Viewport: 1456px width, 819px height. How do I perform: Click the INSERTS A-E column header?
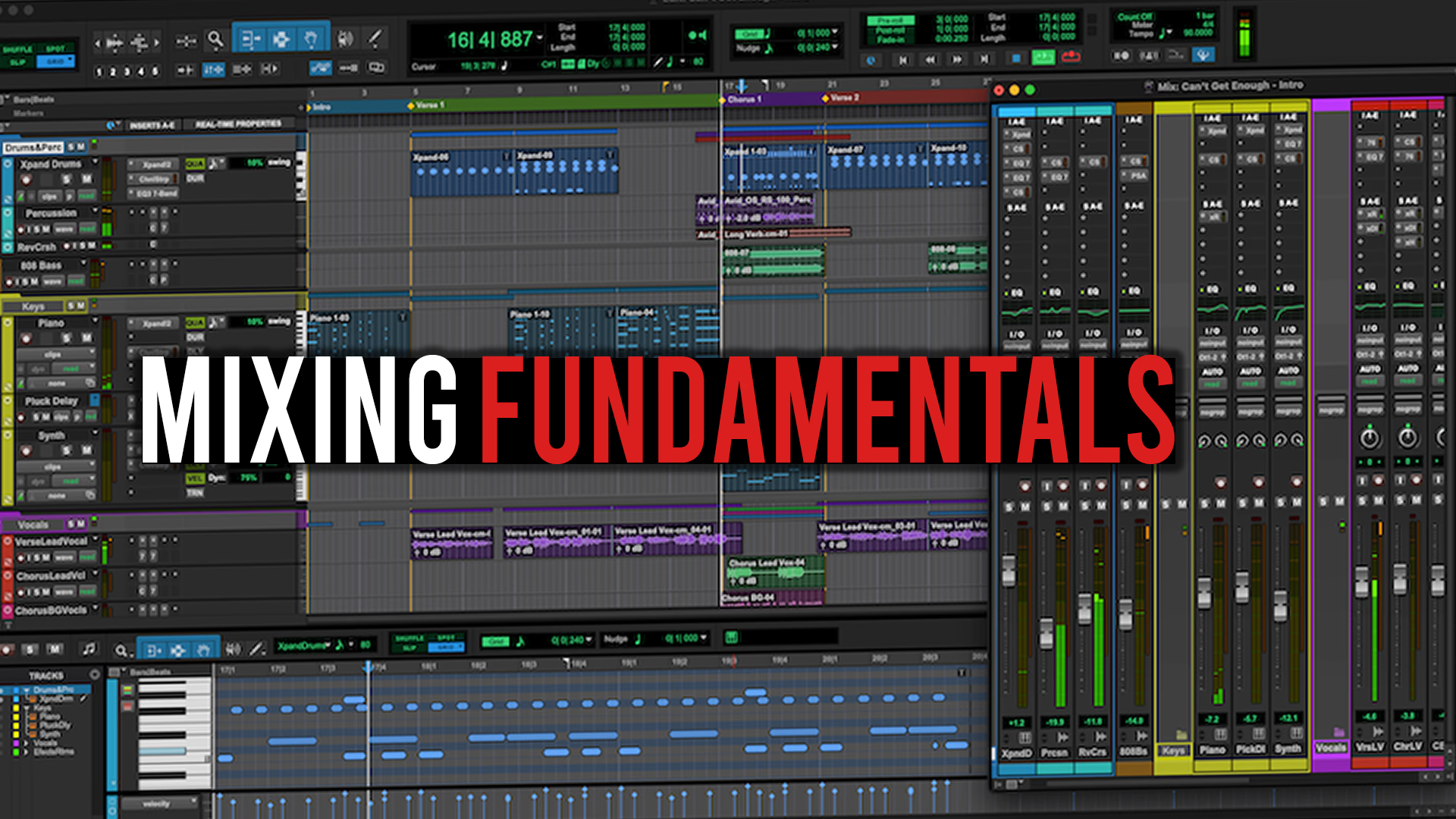click(x=152, y=125)
